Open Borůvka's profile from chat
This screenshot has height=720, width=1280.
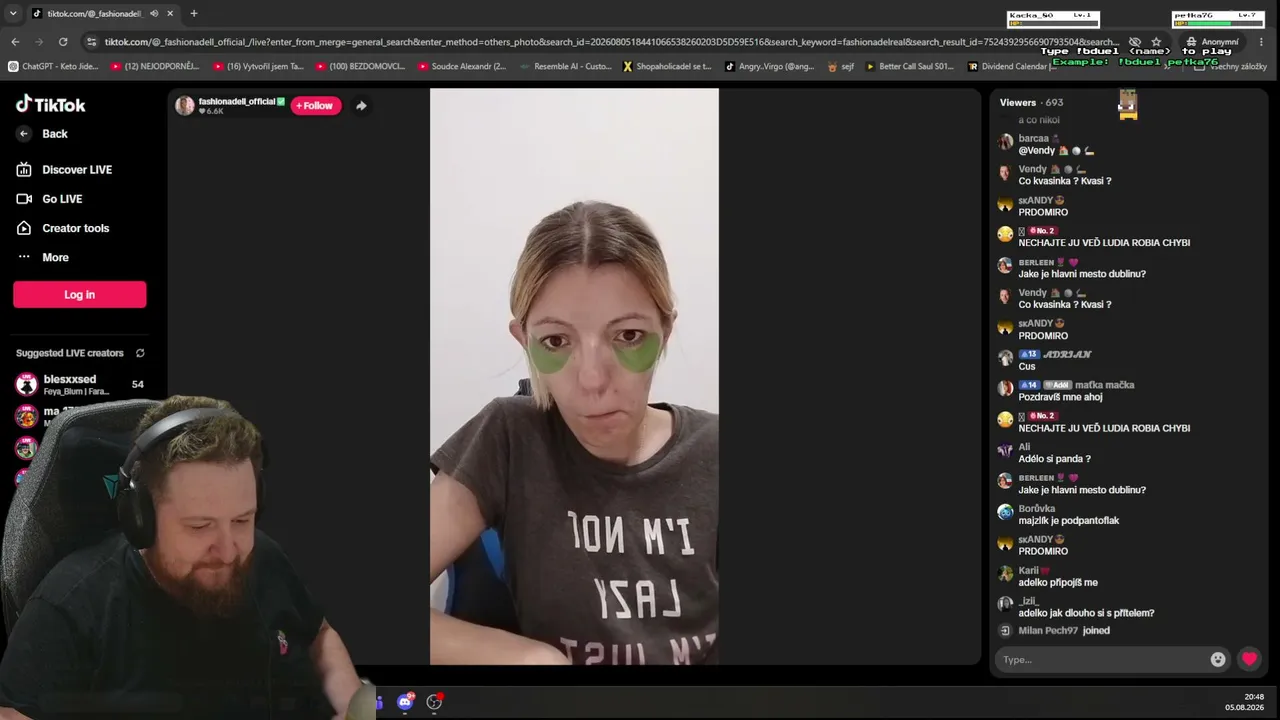pyautogui.click(x=1037, y=509)
